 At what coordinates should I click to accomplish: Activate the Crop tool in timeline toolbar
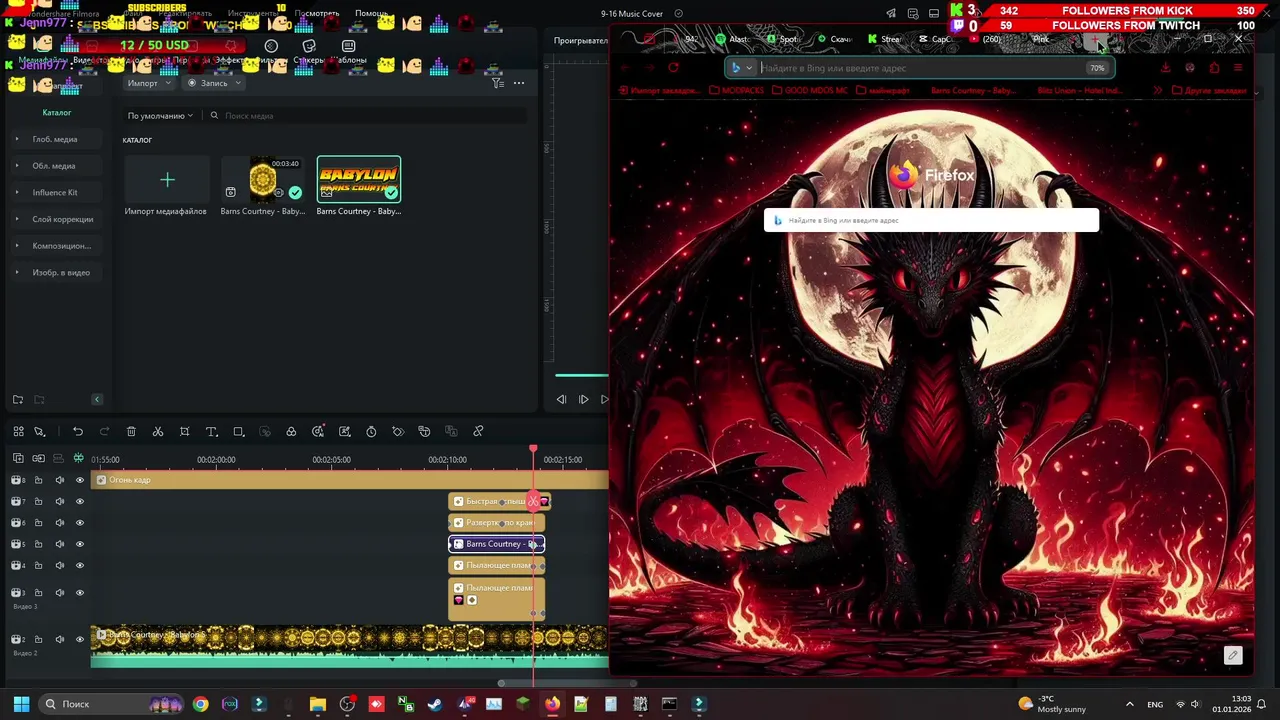click(184, 432)
